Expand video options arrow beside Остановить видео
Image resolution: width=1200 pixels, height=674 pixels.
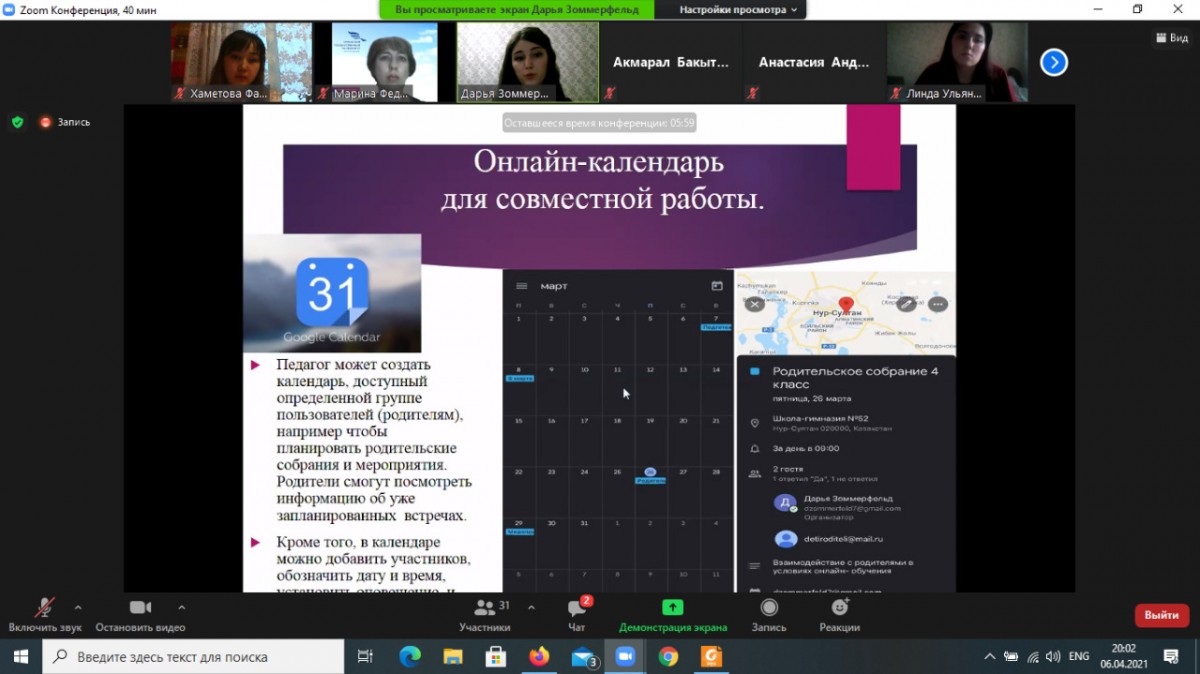pyautogui.click(x=181, y=607)
